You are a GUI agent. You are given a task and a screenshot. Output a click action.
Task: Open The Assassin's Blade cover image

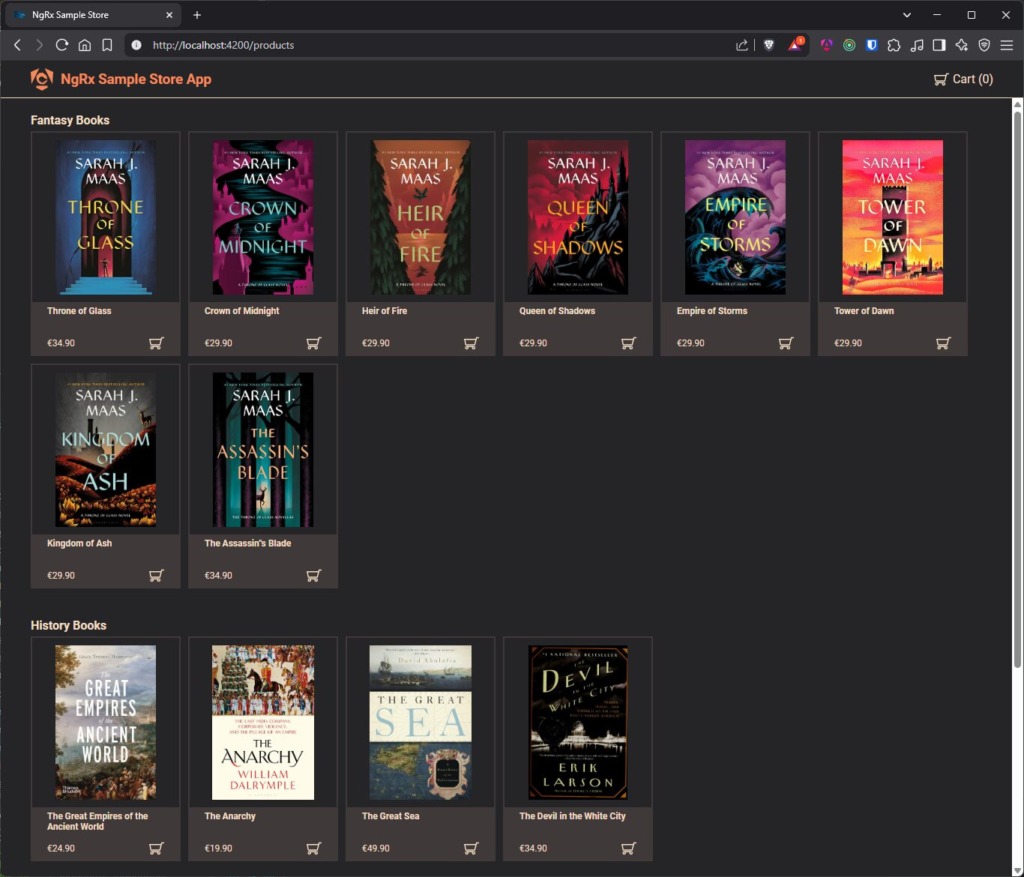point(263,449)
